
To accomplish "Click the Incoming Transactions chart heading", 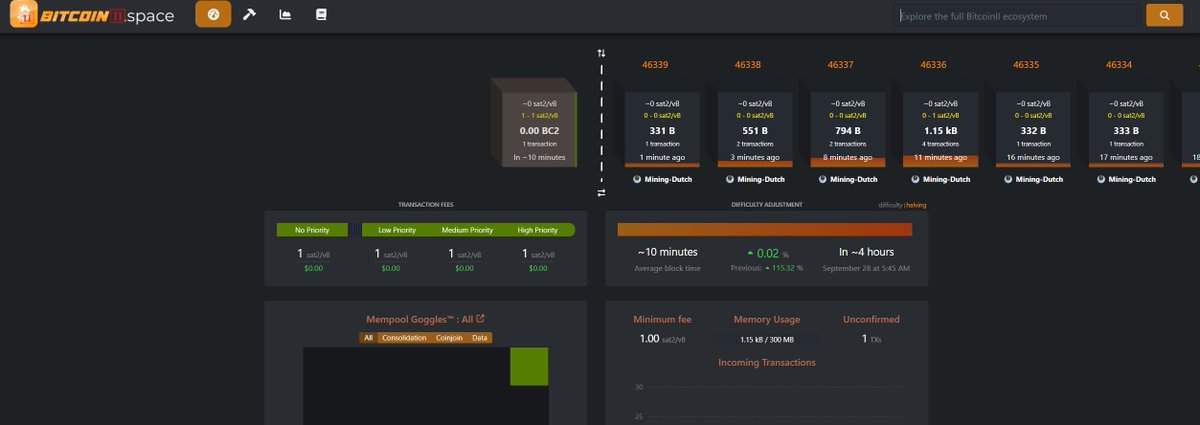I will (x=767, y=362).
